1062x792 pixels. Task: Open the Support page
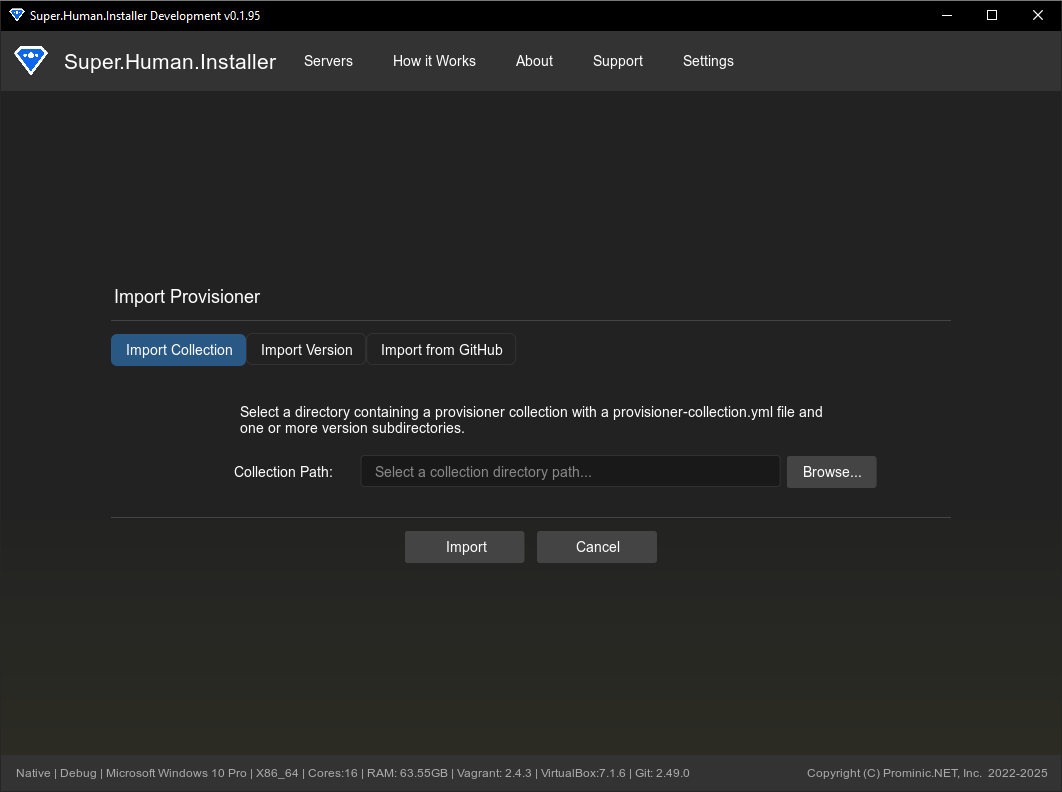pos(617,61)
